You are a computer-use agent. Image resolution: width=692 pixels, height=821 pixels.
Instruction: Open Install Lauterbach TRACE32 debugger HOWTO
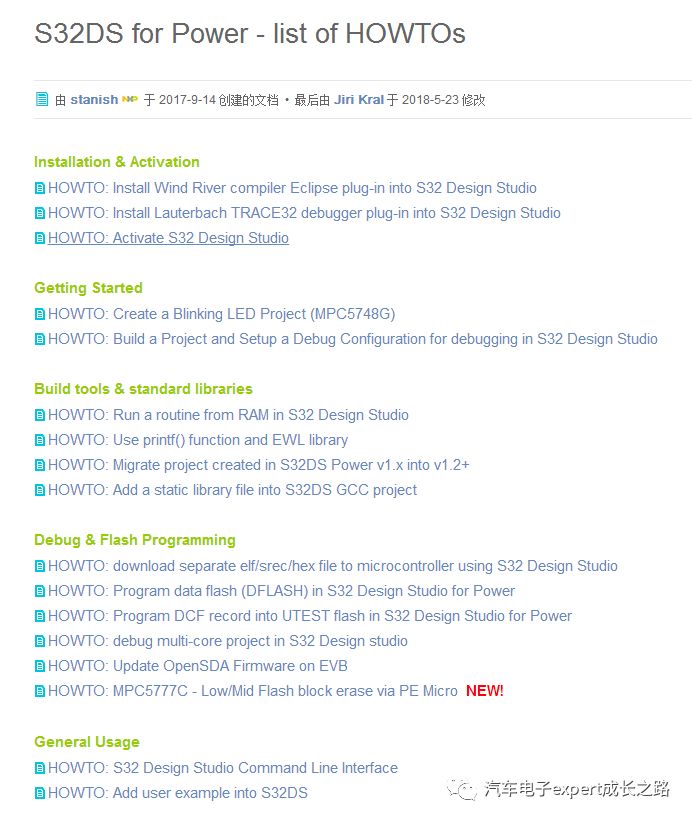304,213
